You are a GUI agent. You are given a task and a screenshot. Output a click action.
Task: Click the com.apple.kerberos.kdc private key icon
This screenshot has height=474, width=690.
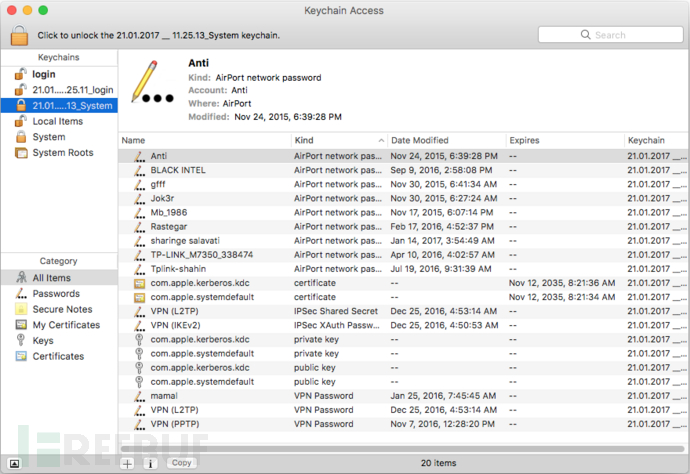pos(139,339)
